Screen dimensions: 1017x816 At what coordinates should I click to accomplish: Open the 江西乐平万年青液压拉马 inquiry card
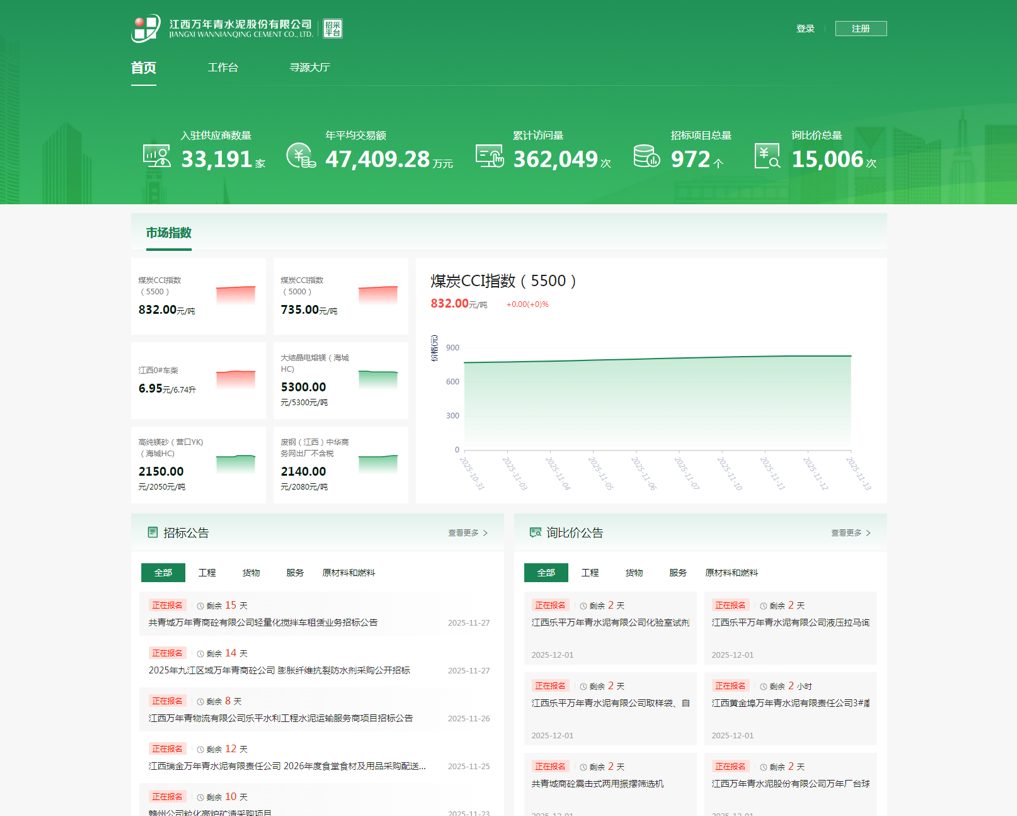coord(791,628)
